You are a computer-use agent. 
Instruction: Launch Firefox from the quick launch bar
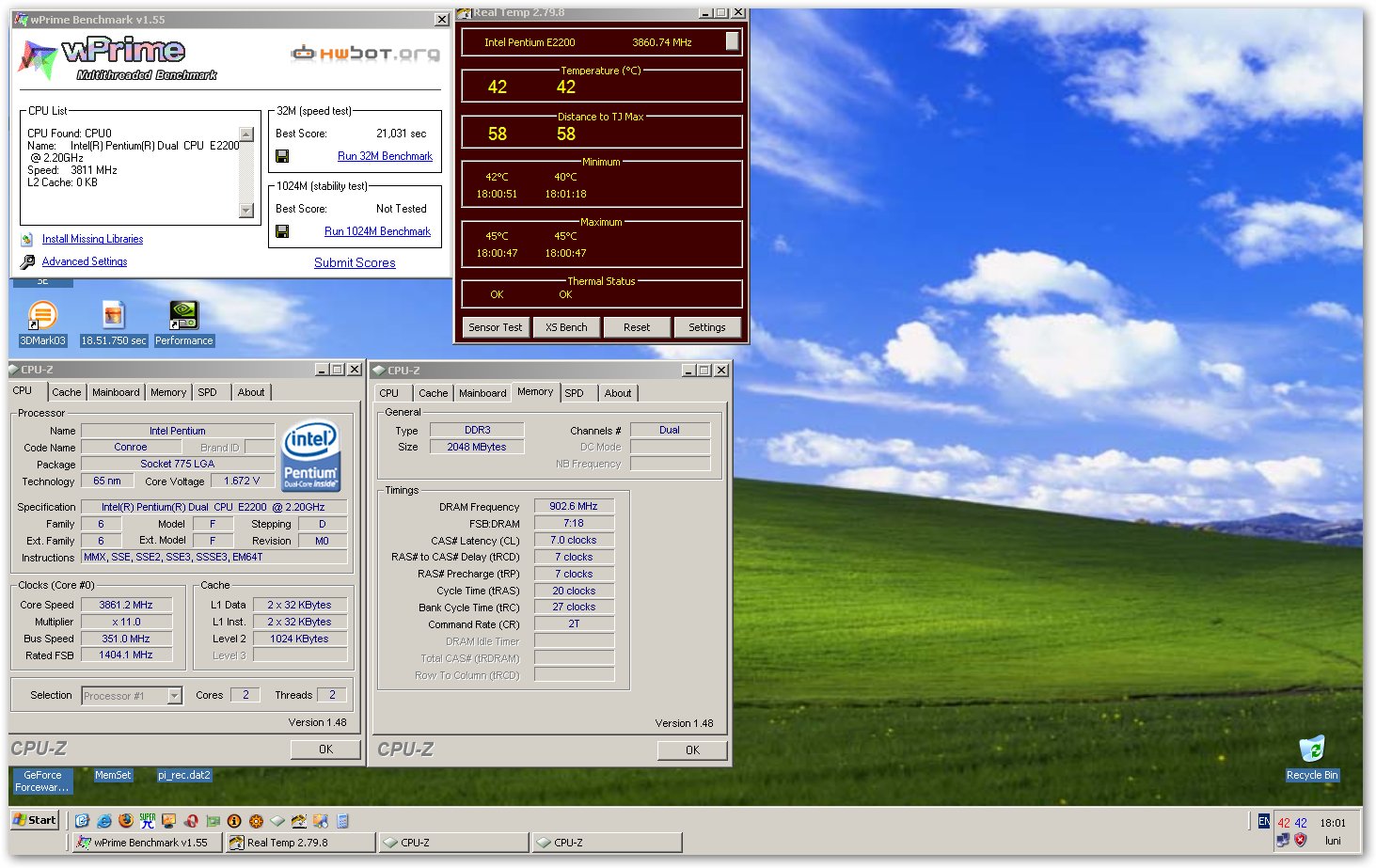[x=126, y=821]
